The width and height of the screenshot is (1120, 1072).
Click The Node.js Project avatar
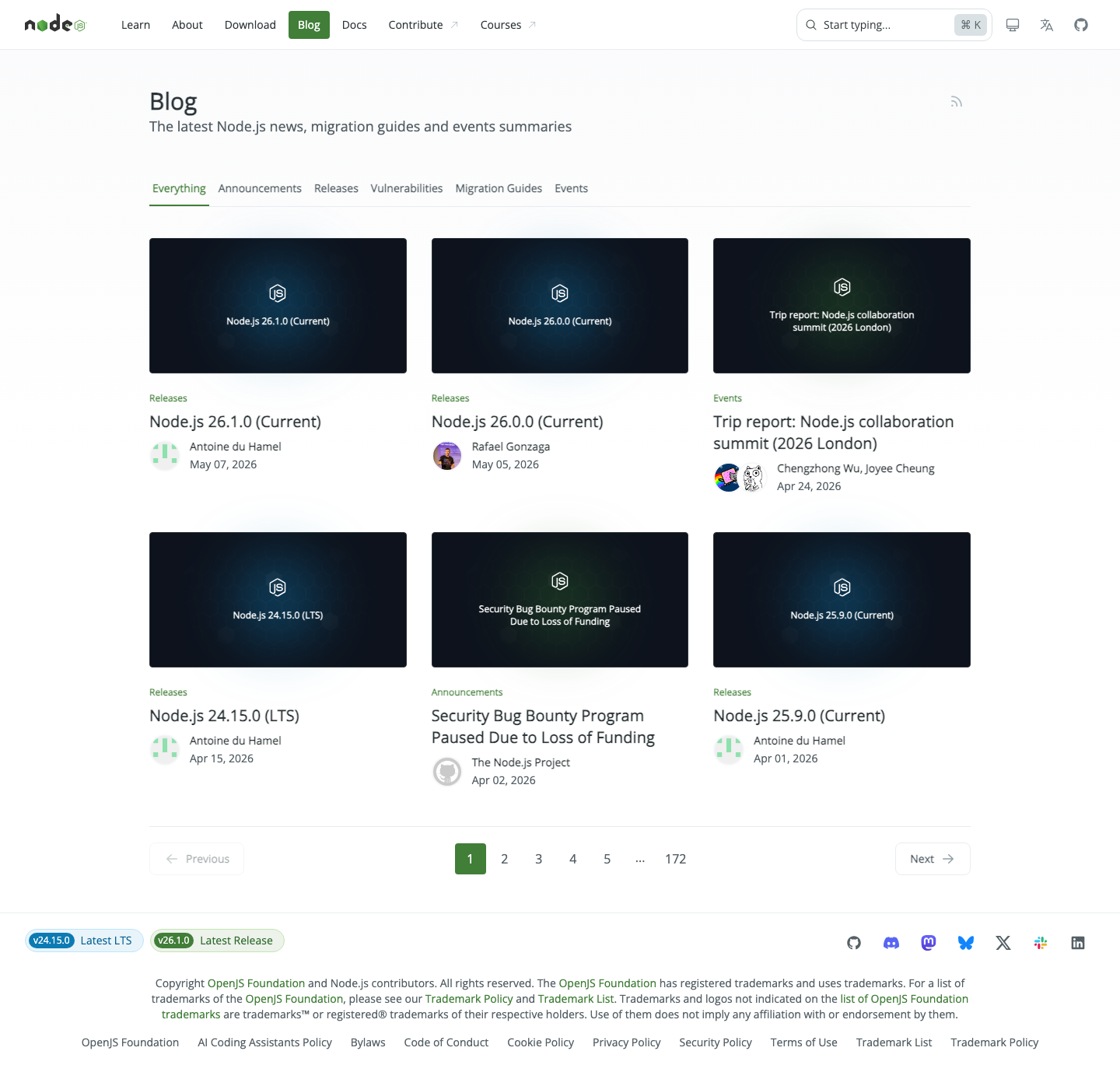coord(447,772)
